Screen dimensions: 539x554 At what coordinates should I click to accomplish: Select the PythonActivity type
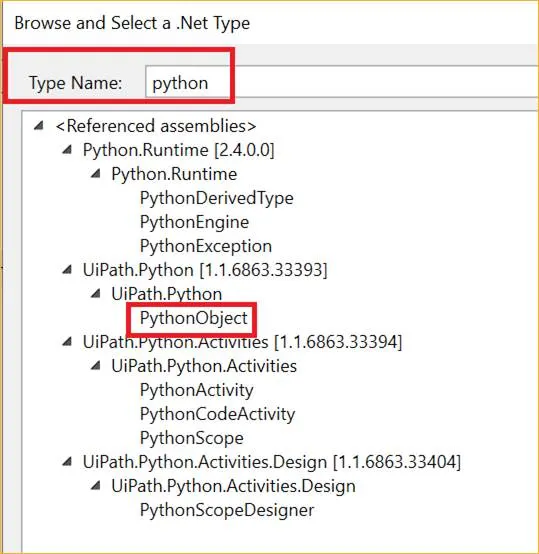coord(197,390)
